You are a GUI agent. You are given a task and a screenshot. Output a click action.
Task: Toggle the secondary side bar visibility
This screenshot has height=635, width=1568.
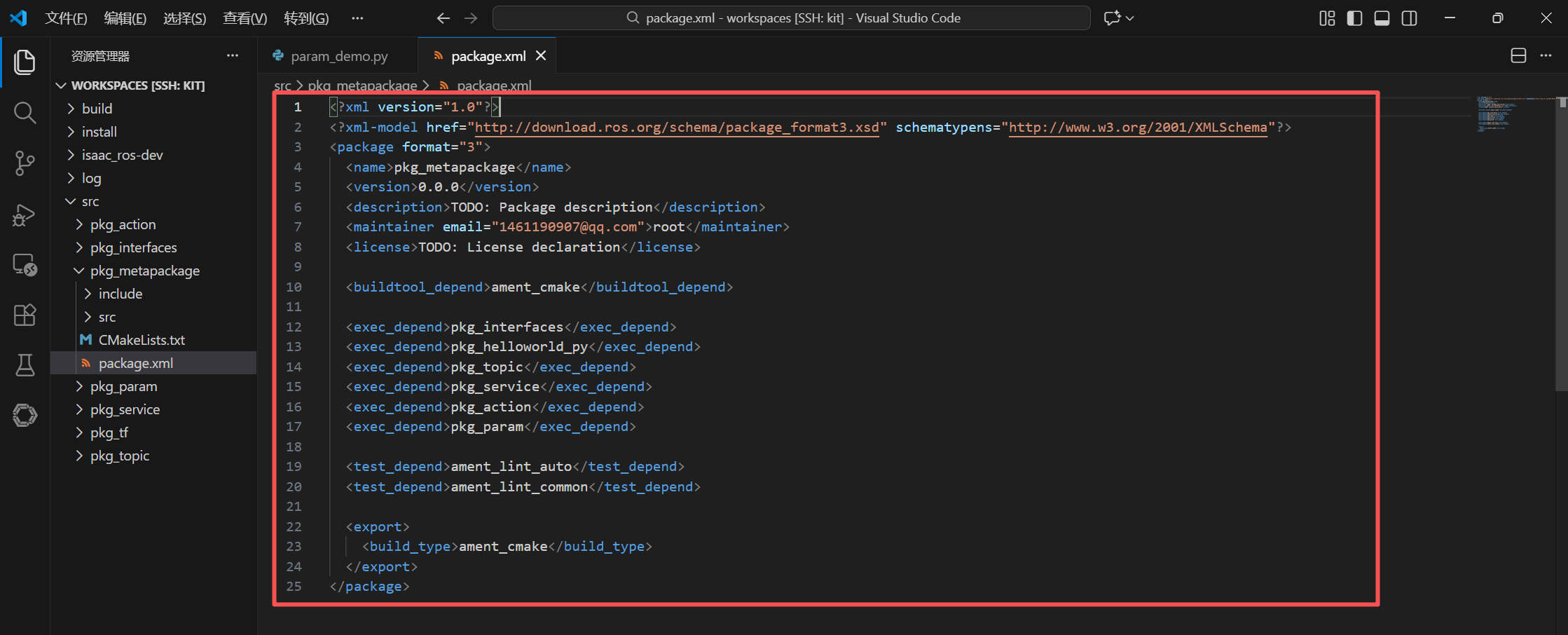tap(1409, 18)
